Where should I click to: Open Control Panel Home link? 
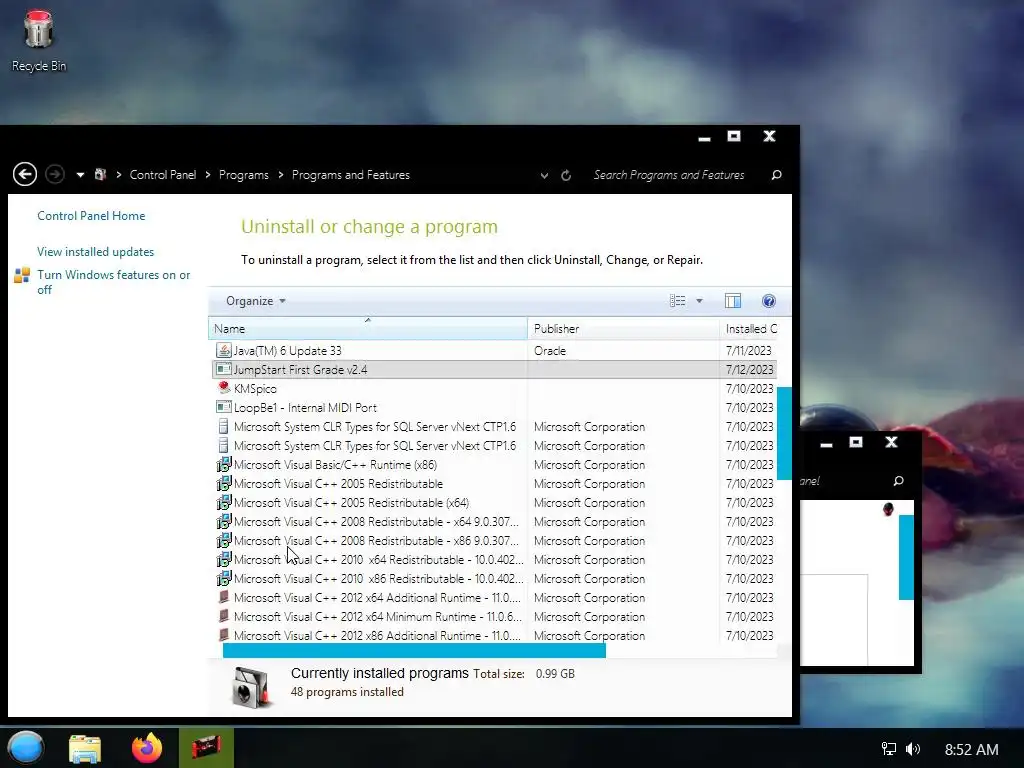point(91,216)
